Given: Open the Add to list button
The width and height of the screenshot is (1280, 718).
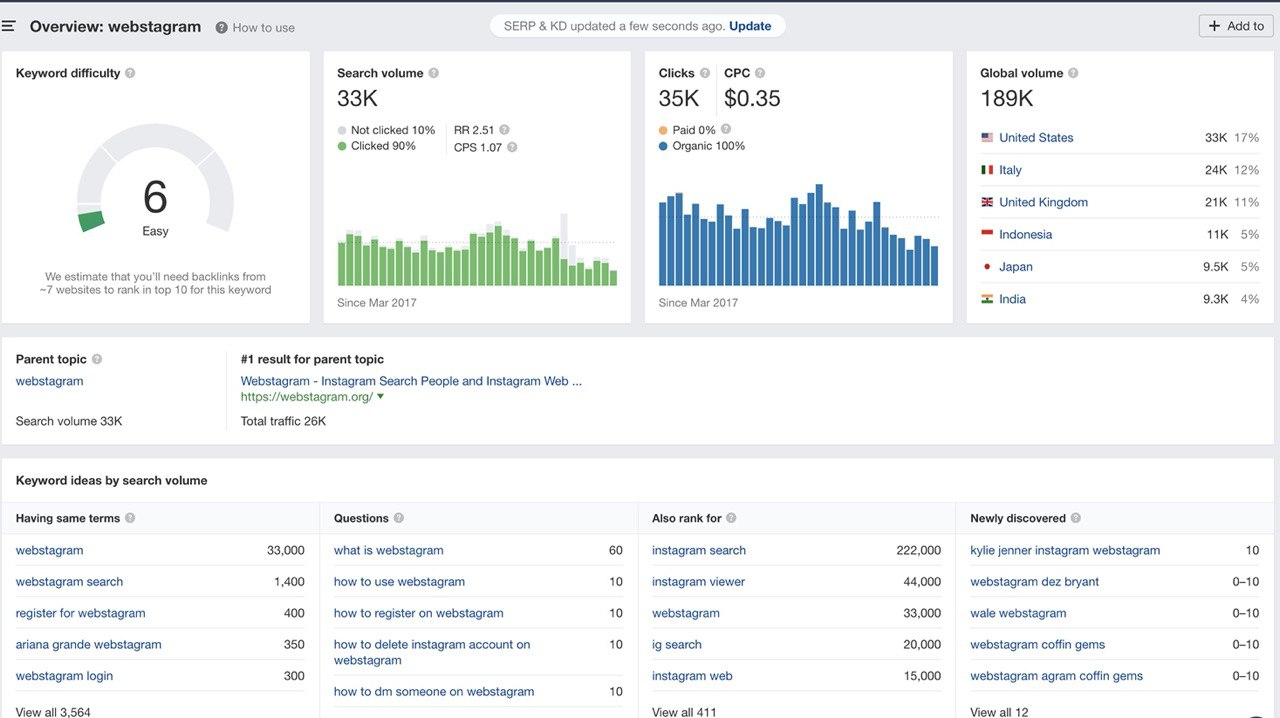Looking at the screenshot, I should [x=1236, y=26].
